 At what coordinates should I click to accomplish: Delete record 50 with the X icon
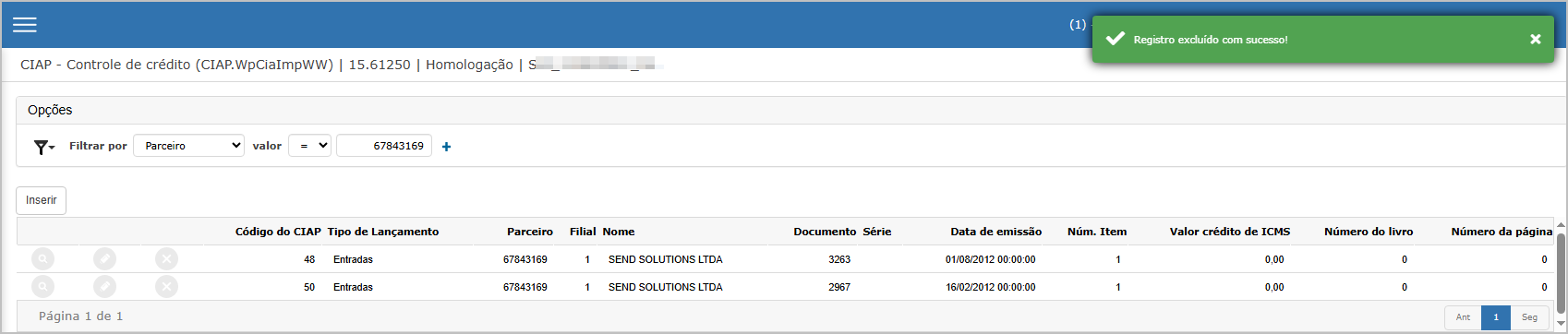pos(166,287)
